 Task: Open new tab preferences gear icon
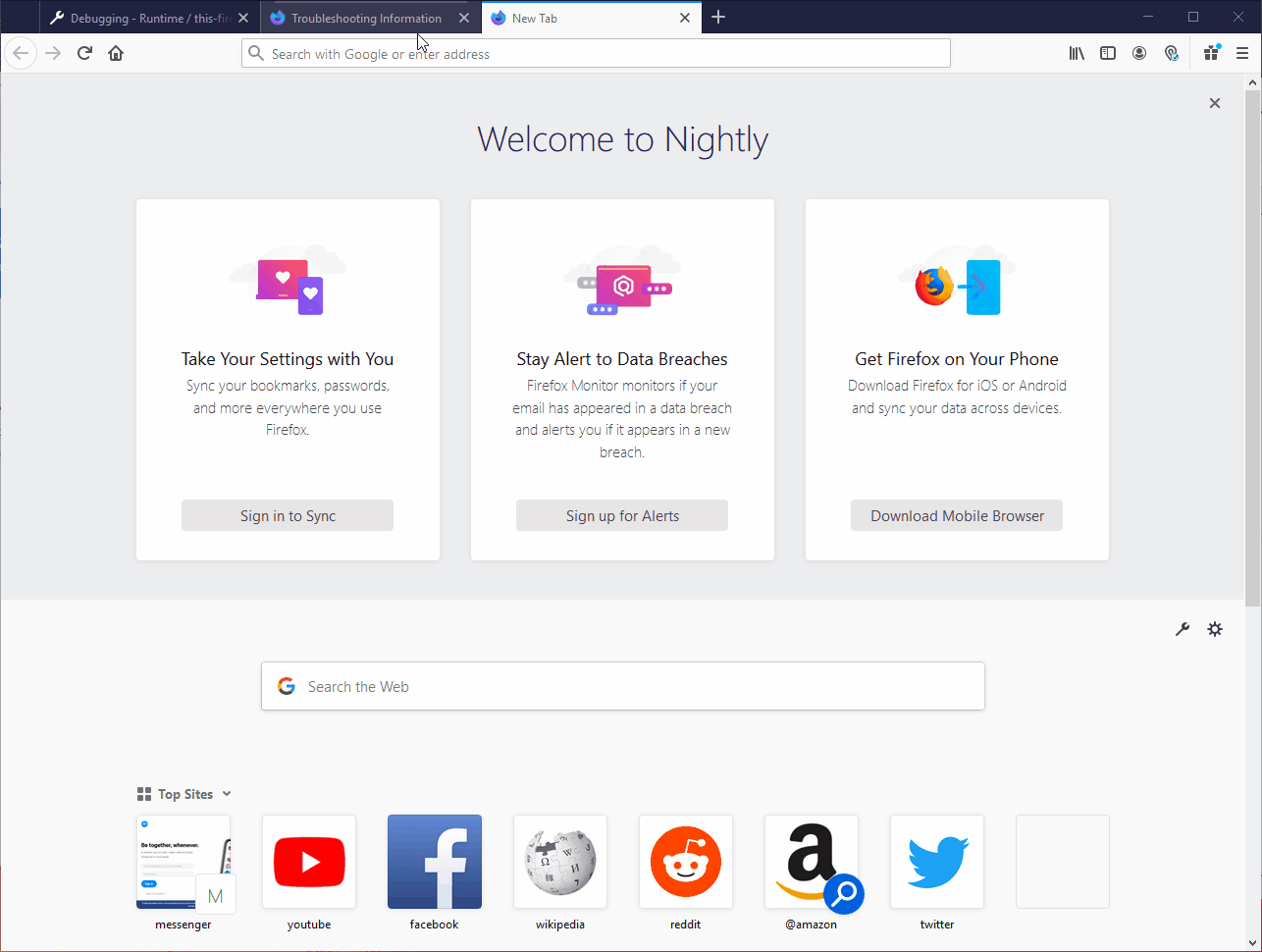(1215, 629)
